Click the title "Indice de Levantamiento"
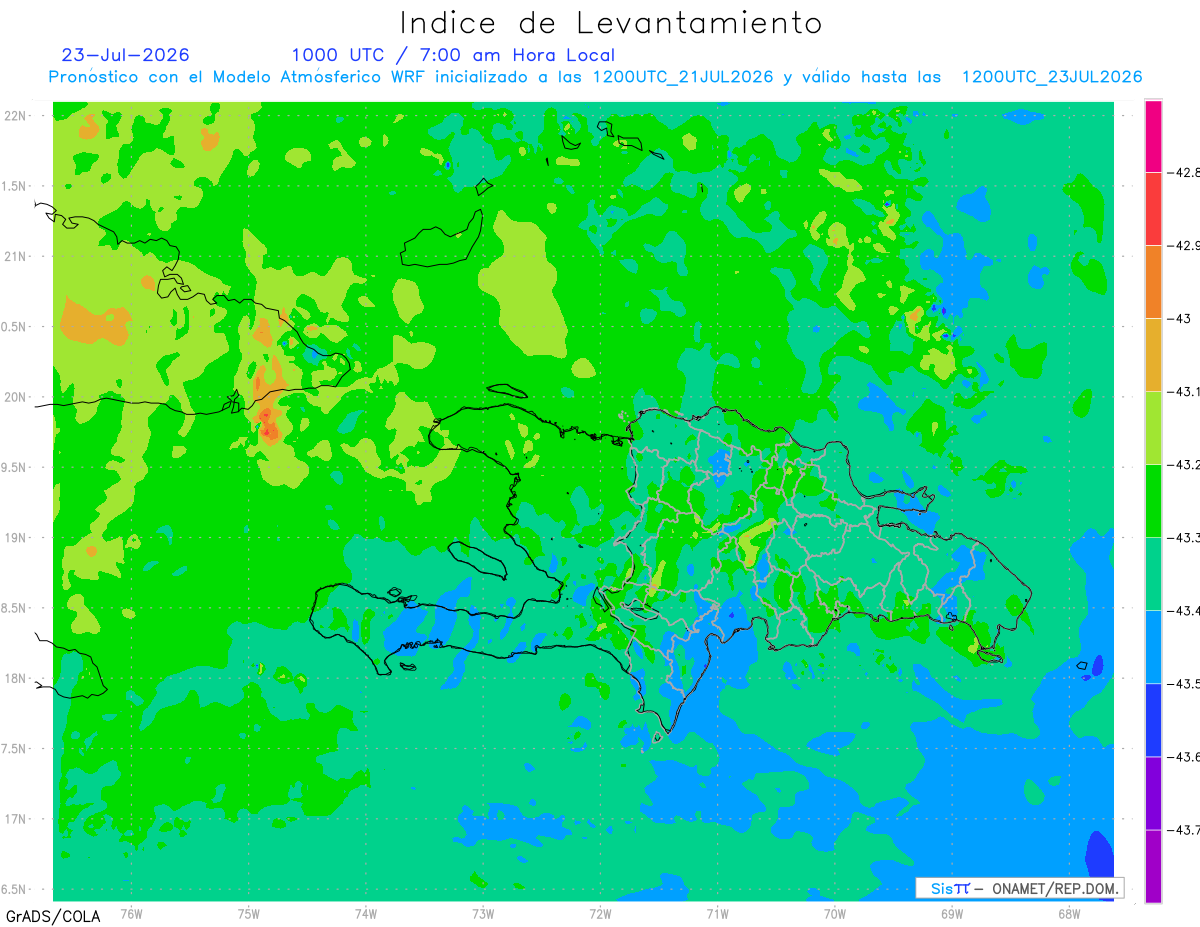This screenshot has height=927, width=1200. 611,23
